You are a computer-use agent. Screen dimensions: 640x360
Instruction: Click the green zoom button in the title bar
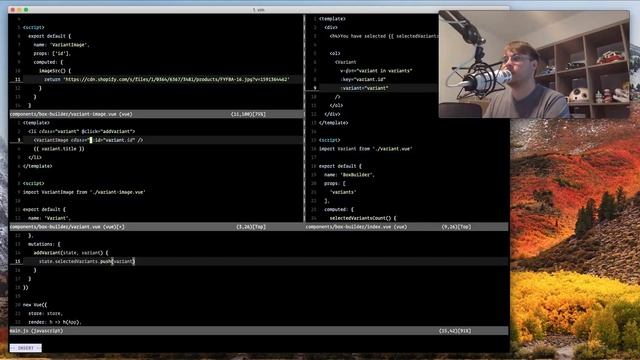[26, 9]
